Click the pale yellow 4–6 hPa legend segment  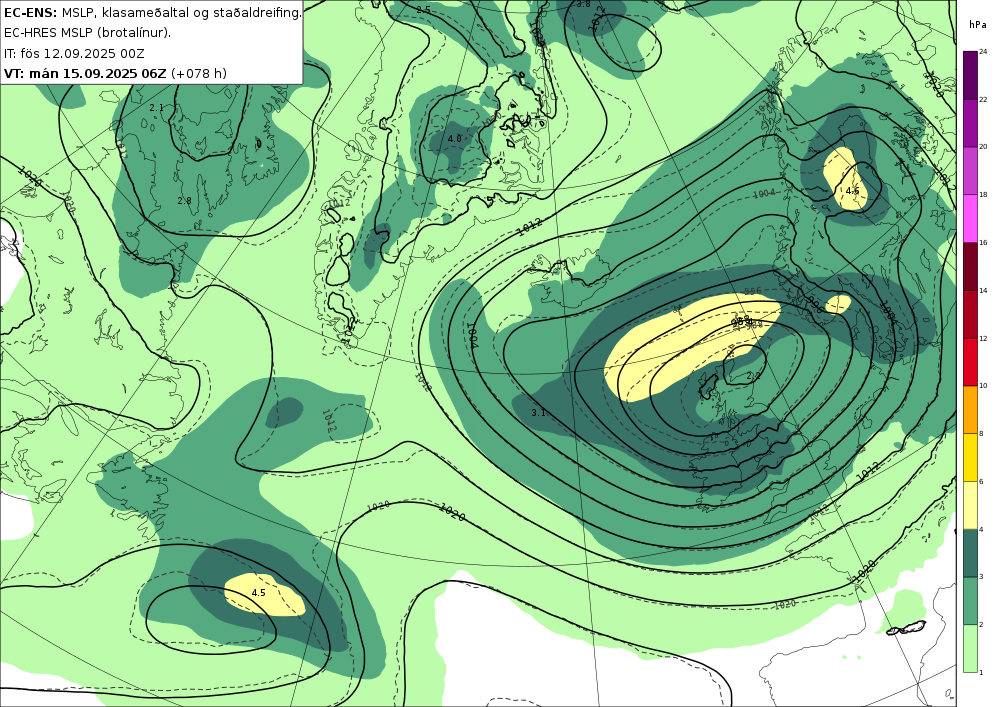(x=971, y=505)
